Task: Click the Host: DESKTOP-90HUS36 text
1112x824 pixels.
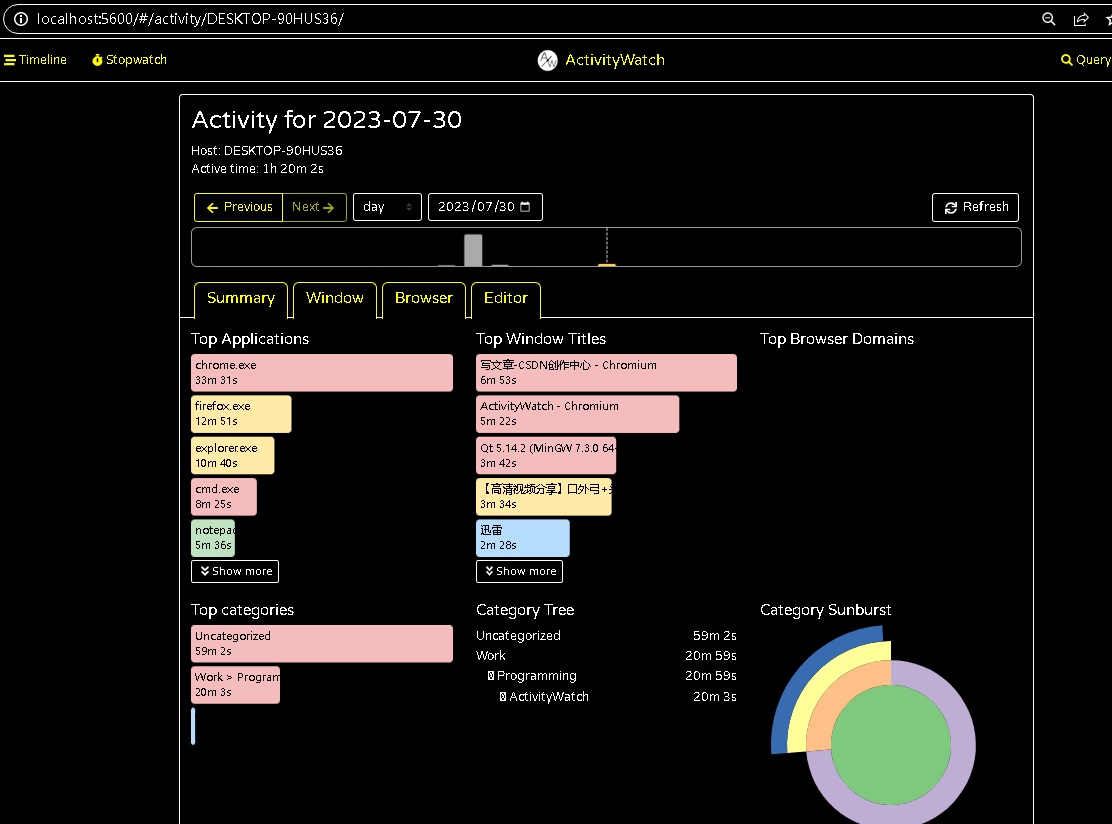Action: click(x=267, y=151)
